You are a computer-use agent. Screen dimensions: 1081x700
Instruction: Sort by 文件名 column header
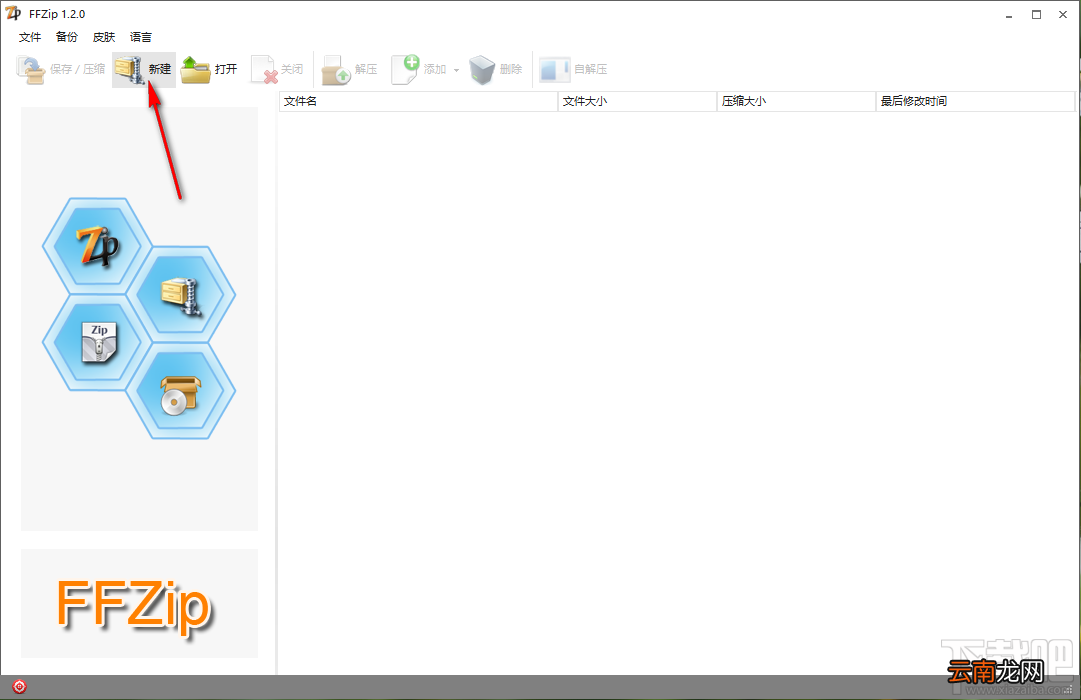pos(418,101)
